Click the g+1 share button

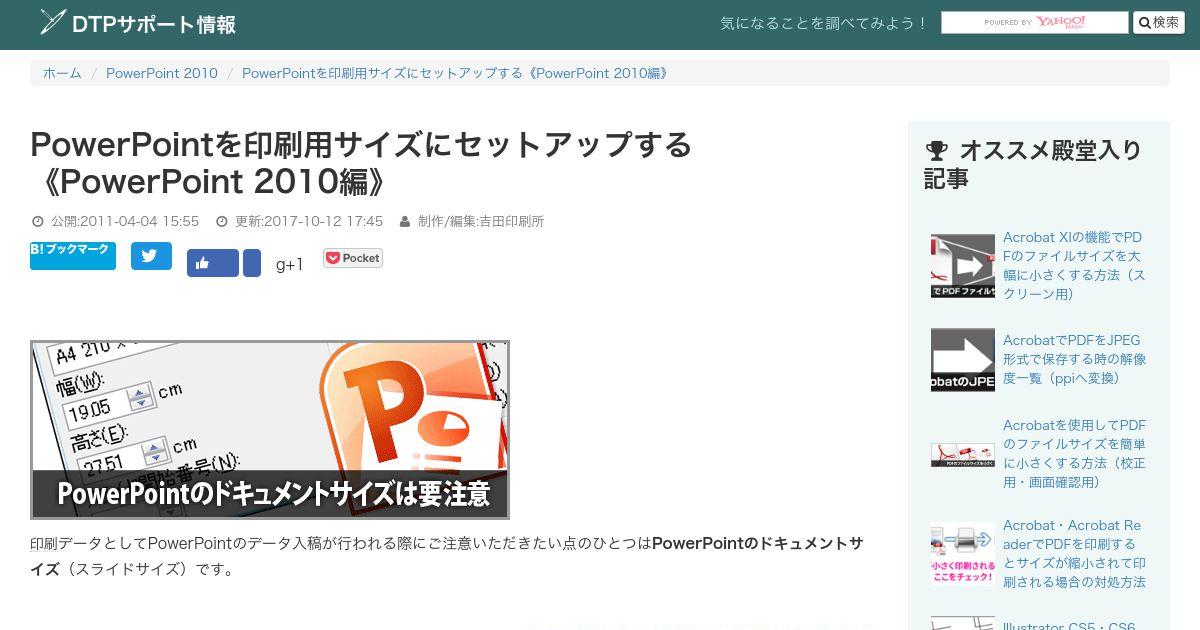click(x=289, y=264)
